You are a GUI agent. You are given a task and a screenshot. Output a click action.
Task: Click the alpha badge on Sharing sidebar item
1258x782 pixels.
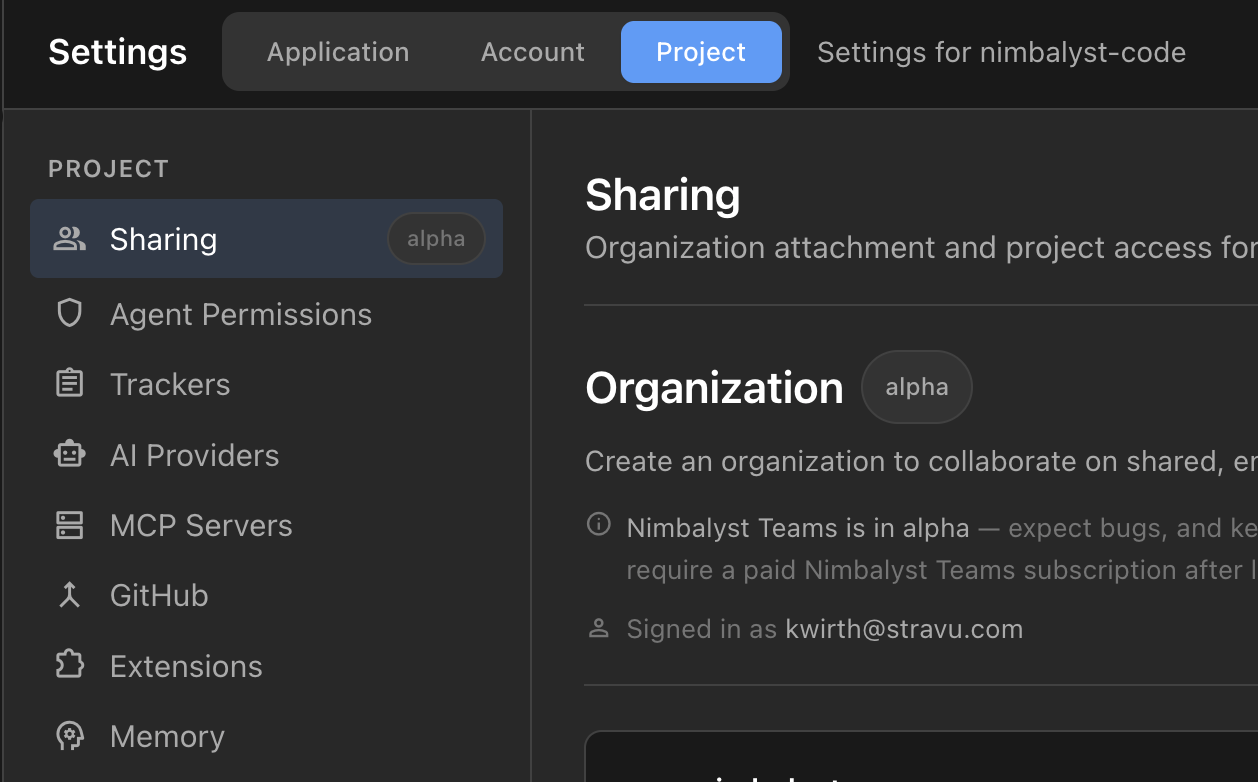click(x=436, y=239)
